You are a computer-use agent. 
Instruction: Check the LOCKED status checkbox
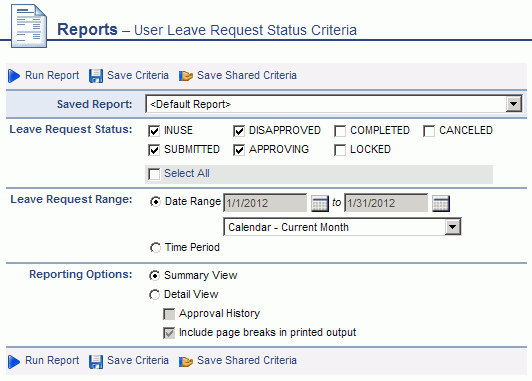coord(340,150)
